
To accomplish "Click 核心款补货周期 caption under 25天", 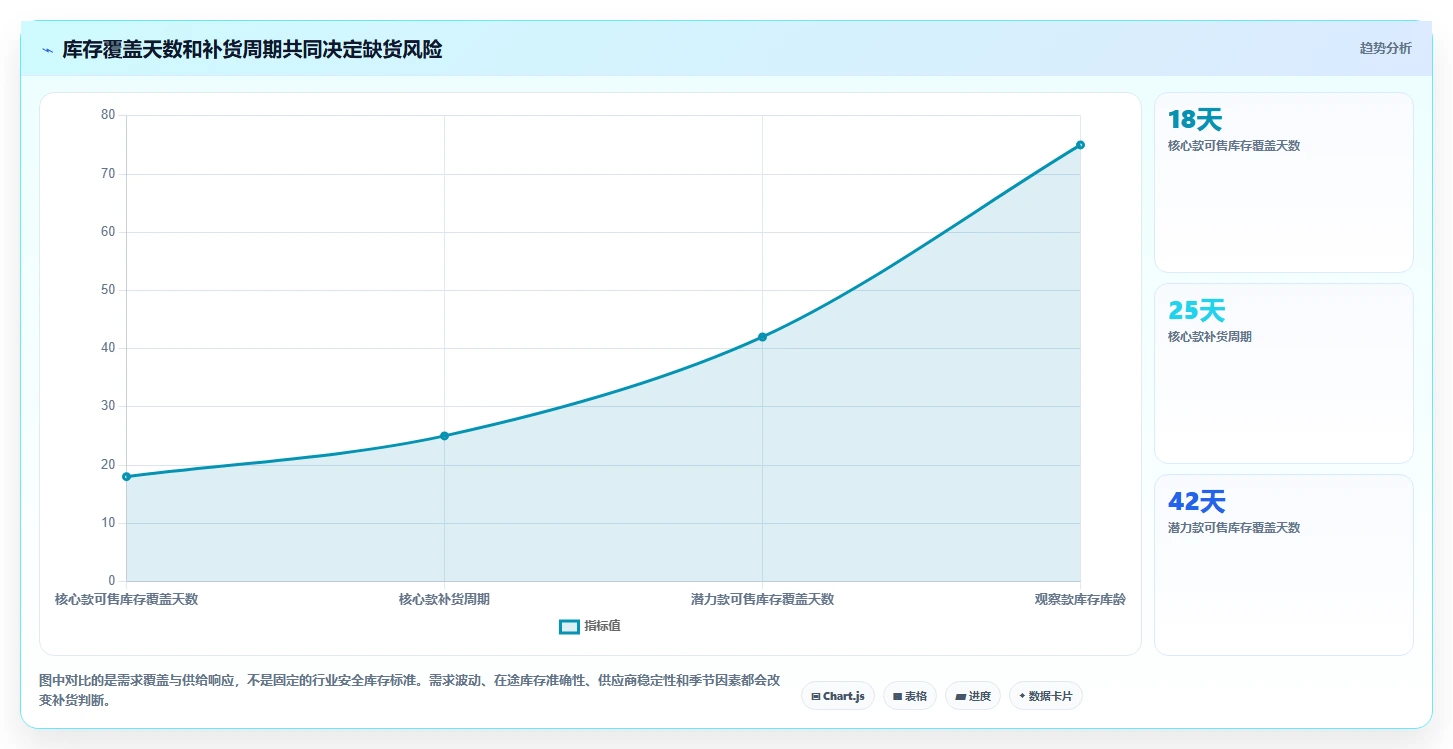I will click(1209, 337).
